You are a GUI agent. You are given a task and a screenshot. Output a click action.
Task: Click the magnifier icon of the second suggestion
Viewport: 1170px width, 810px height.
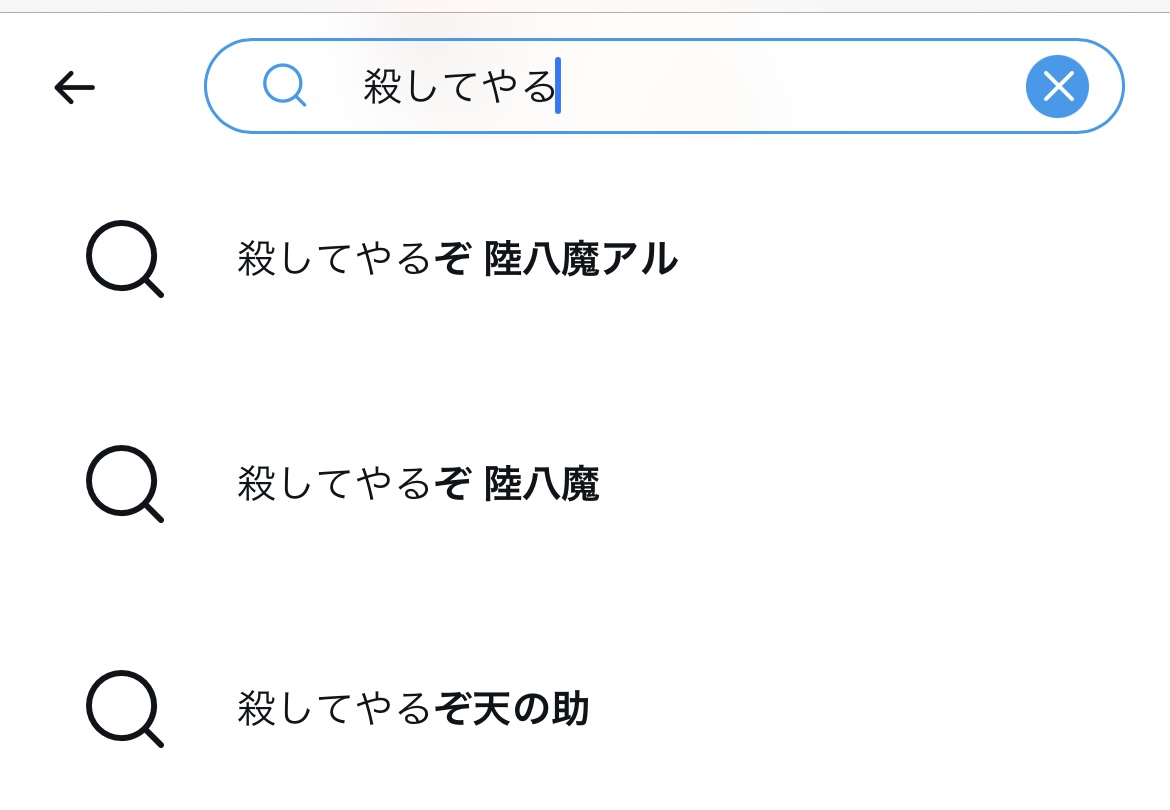[124, 484]
